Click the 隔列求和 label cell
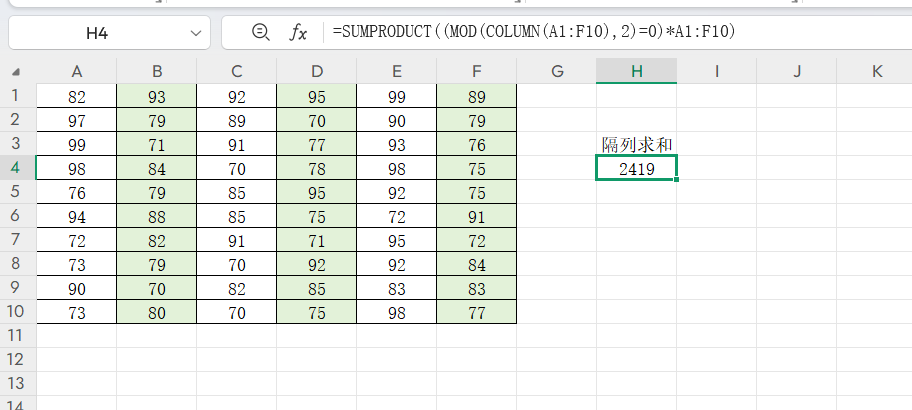912x410 pixels. click(x=636, y=144)
